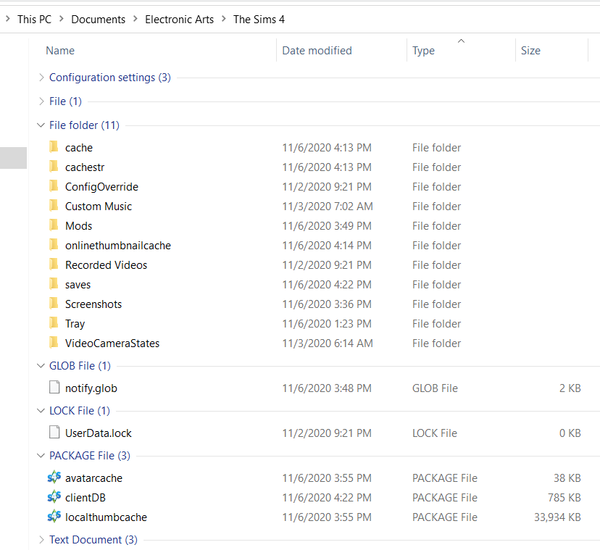Open breadcrumb chevron after Electronic Arts

pyautogui.click(x=224, y=19)
